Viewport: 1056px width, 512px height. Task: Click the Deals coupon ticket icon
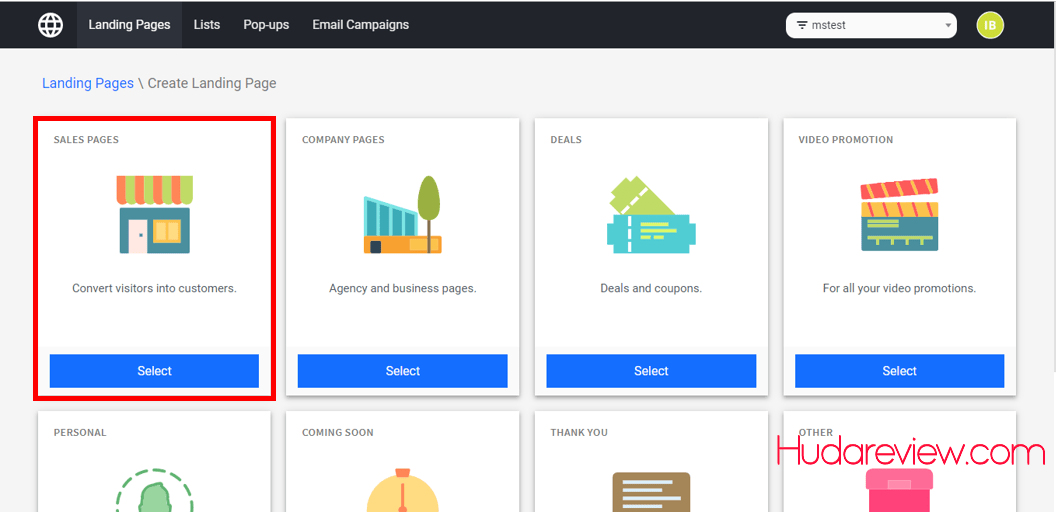click(x=651, y=215)
